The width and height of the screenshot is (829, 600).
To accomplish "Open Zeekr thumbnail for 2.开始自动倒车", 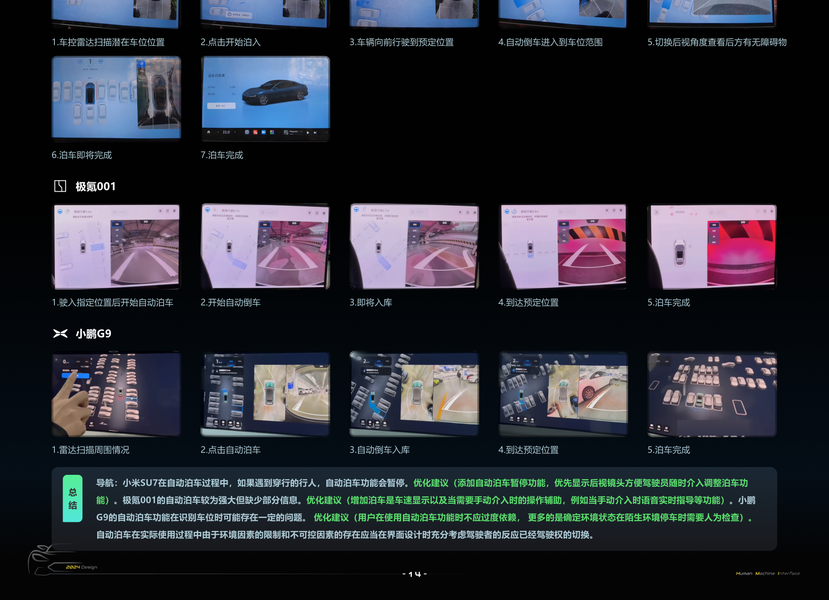I will point(265,246).
